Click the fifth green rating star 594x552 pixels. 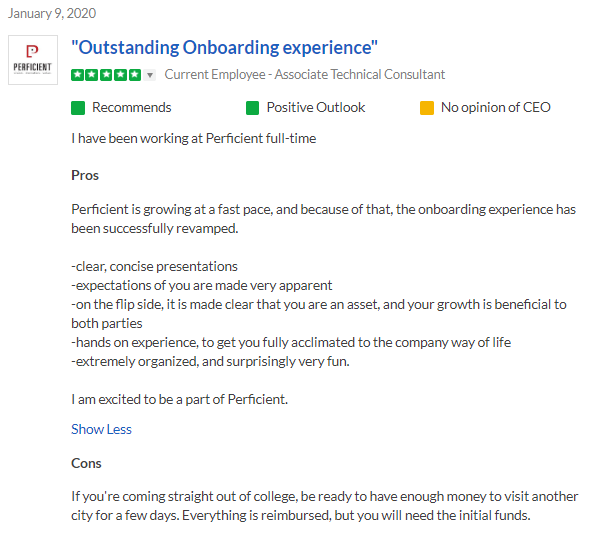pyautogui.click(x=134, y=75)
